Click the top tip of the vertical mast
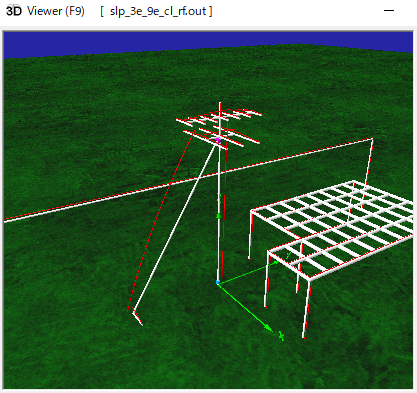 point(220,103)
